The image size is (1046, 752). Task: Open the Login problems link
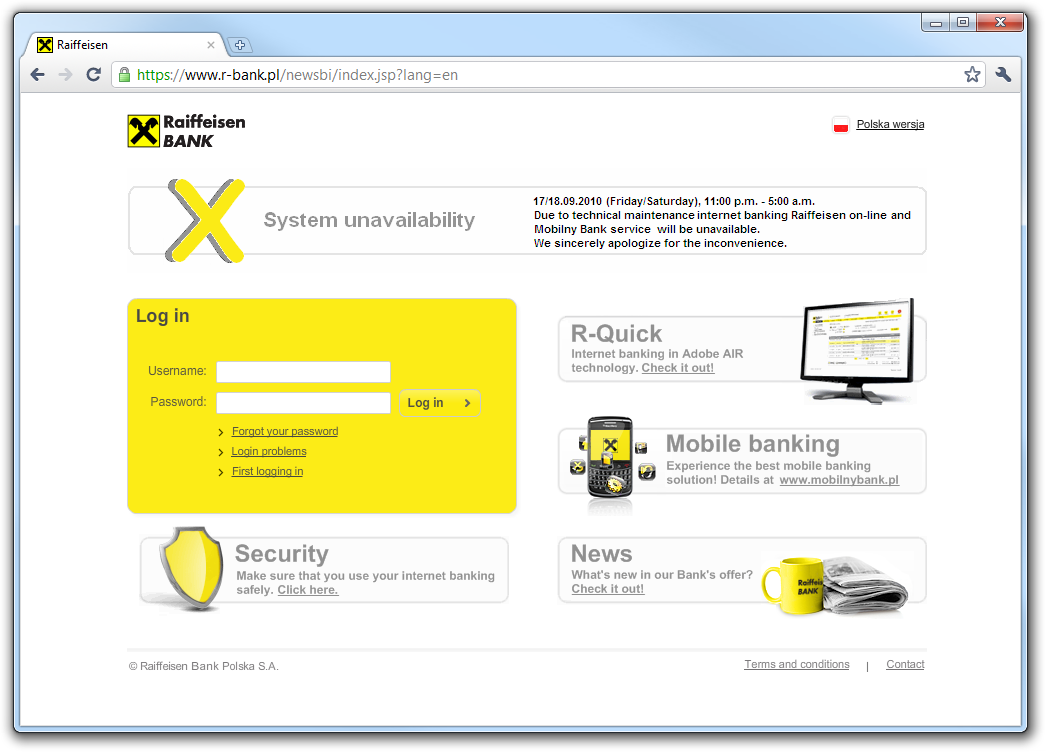269,452
